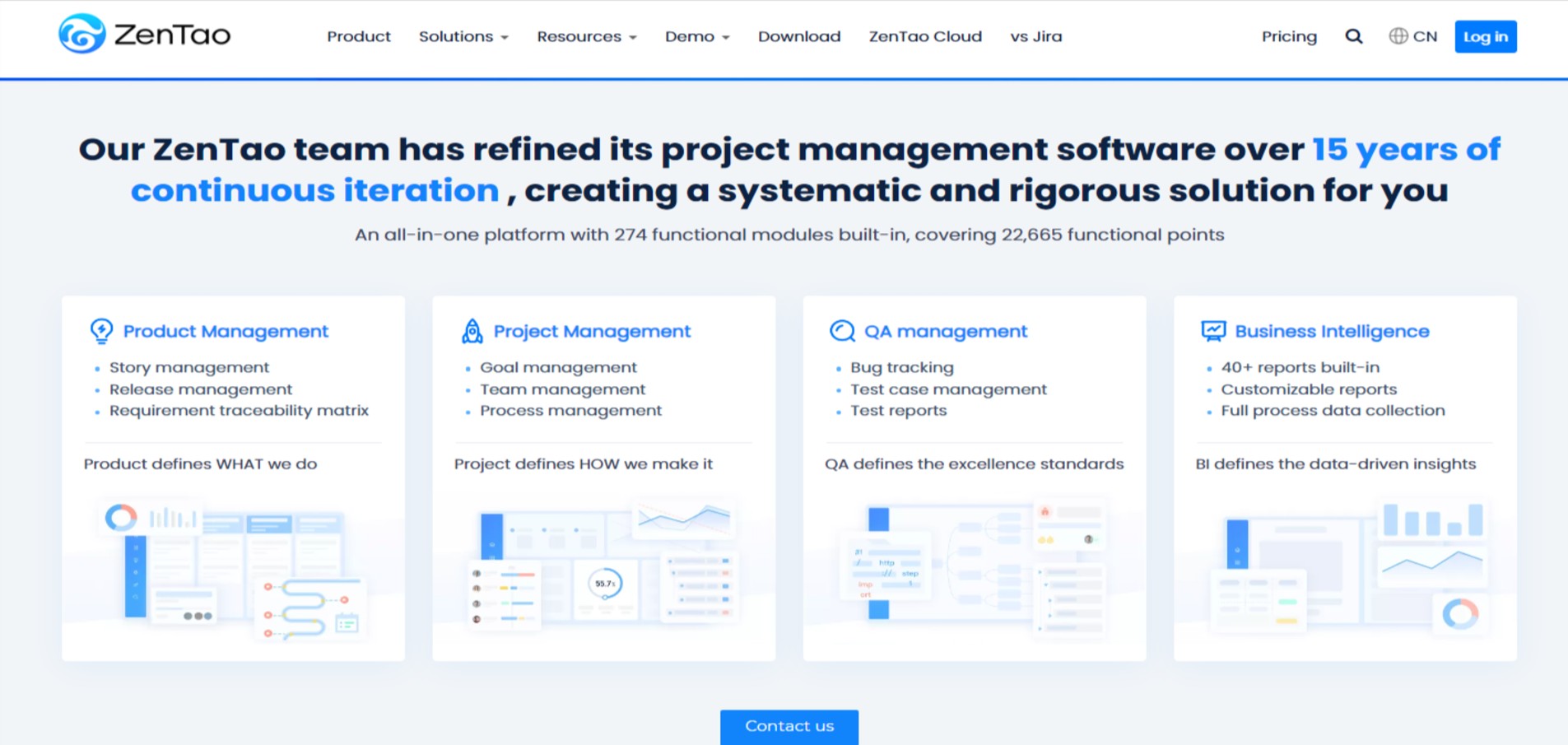Click the Business Intelligence chart icon
The height and width of the screenshot is (745, 1568).
pos(1213,331)
